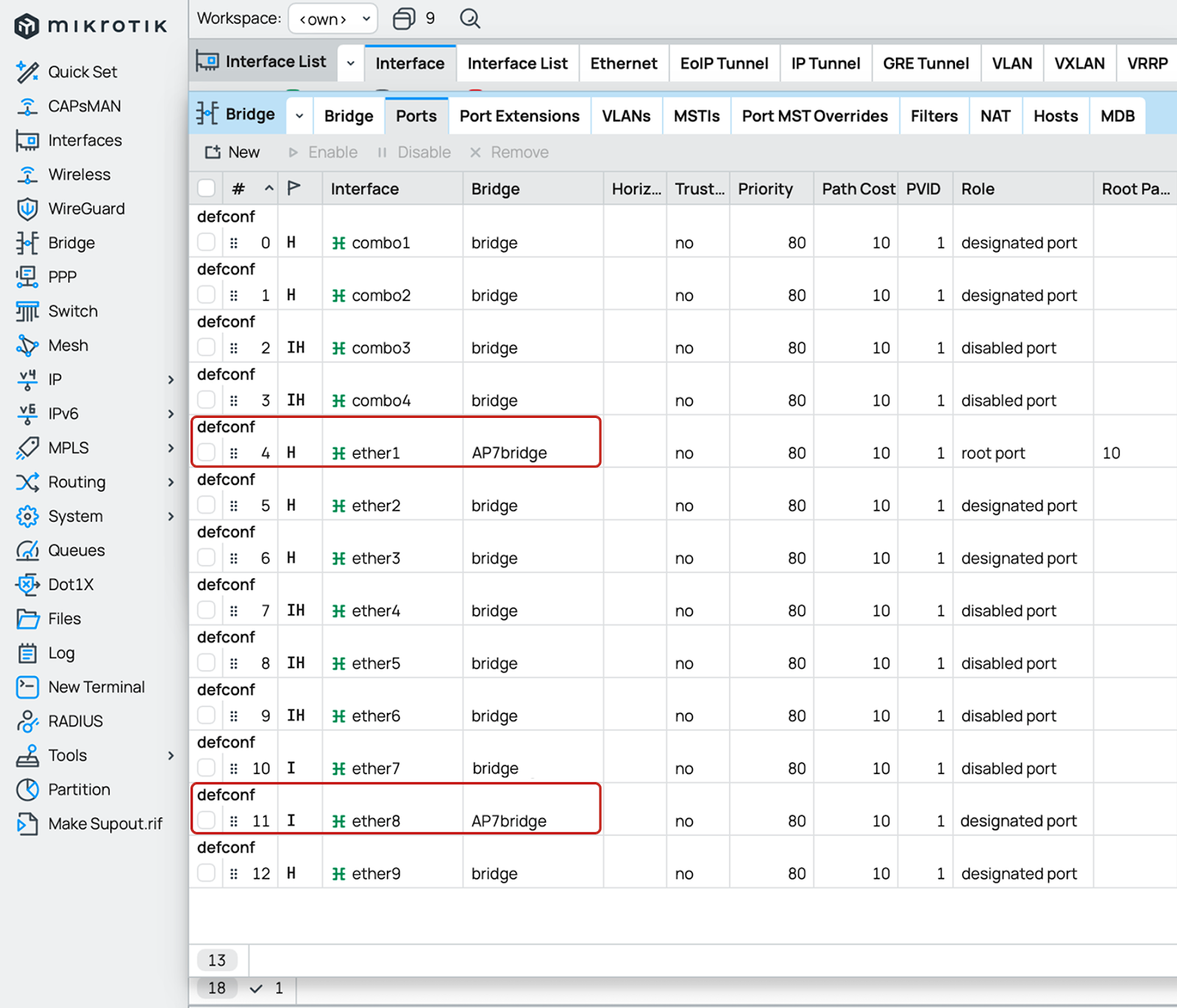
Task: Click the New button
Action: point(232,152)
